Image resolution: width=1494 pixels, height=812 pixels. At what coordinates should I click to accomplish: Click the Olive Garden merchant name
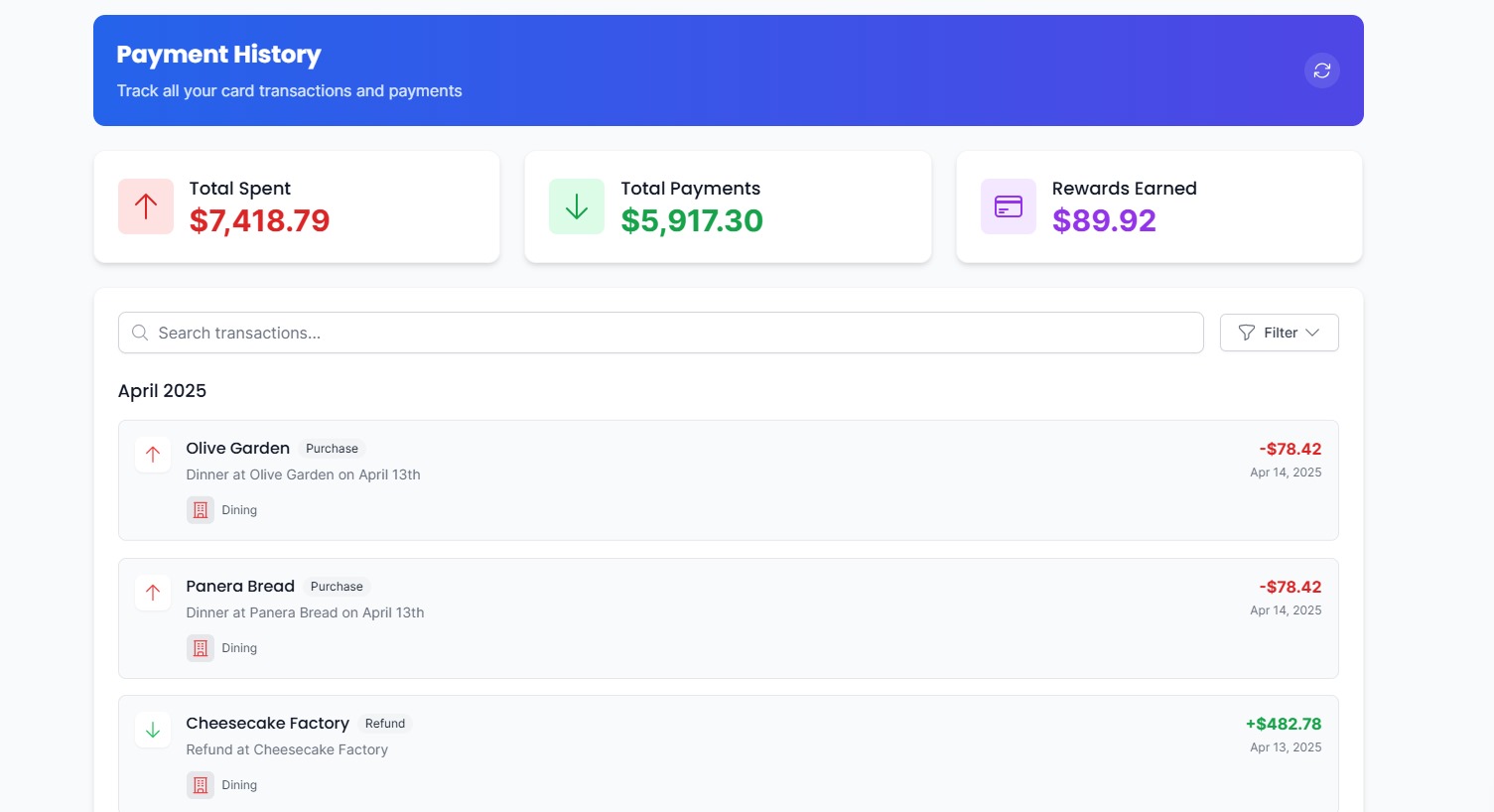point(238,449)
